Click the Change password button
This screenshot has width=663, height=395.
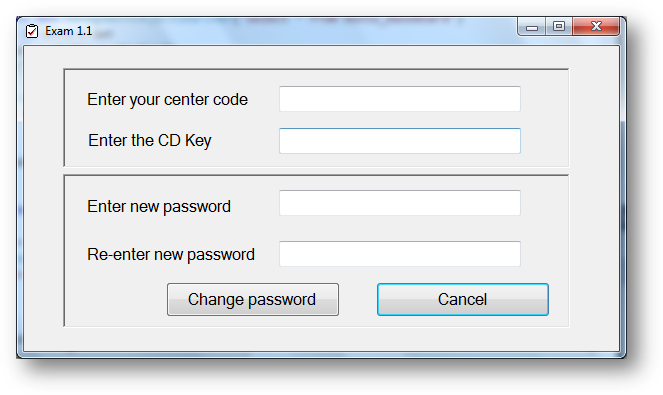click(x=253, y=299)
